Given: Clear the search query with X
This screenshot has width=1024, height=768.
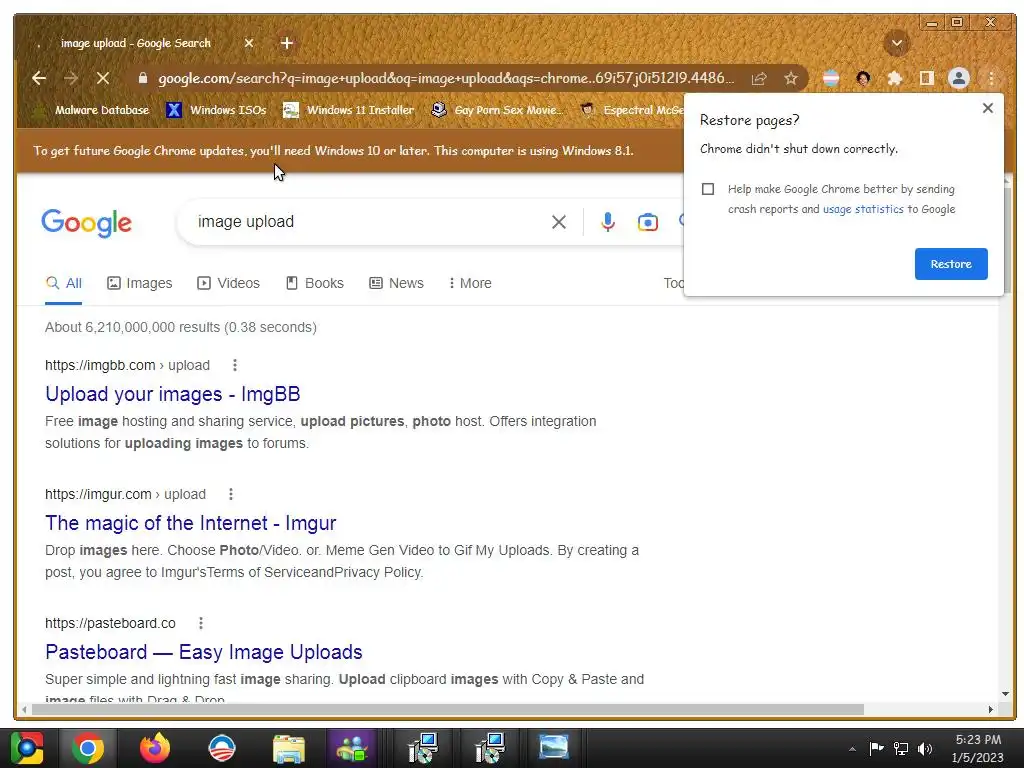Looking at the screenshot, I should click(x=558, y=222).
